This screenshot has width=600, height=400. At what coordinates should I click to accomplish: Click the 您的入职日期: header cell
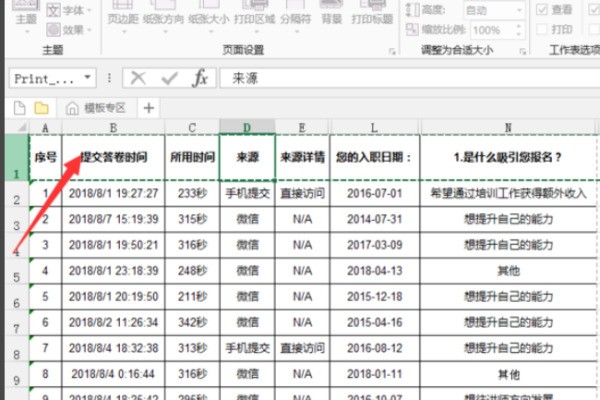coord(374,157)
